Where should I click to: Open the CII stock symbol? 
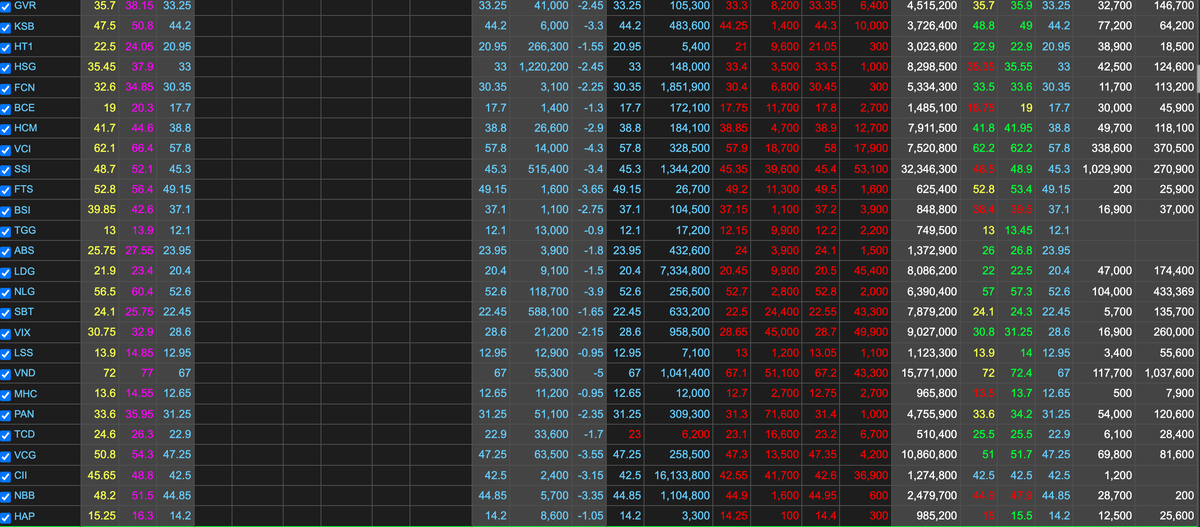[22, 475]
